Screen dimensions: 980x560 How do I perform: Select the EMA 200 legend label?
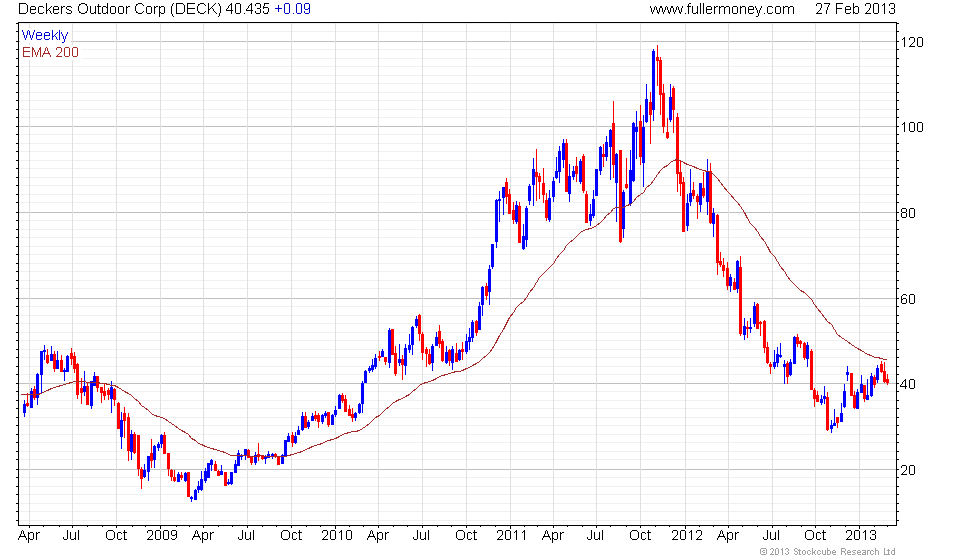(50, 52)
